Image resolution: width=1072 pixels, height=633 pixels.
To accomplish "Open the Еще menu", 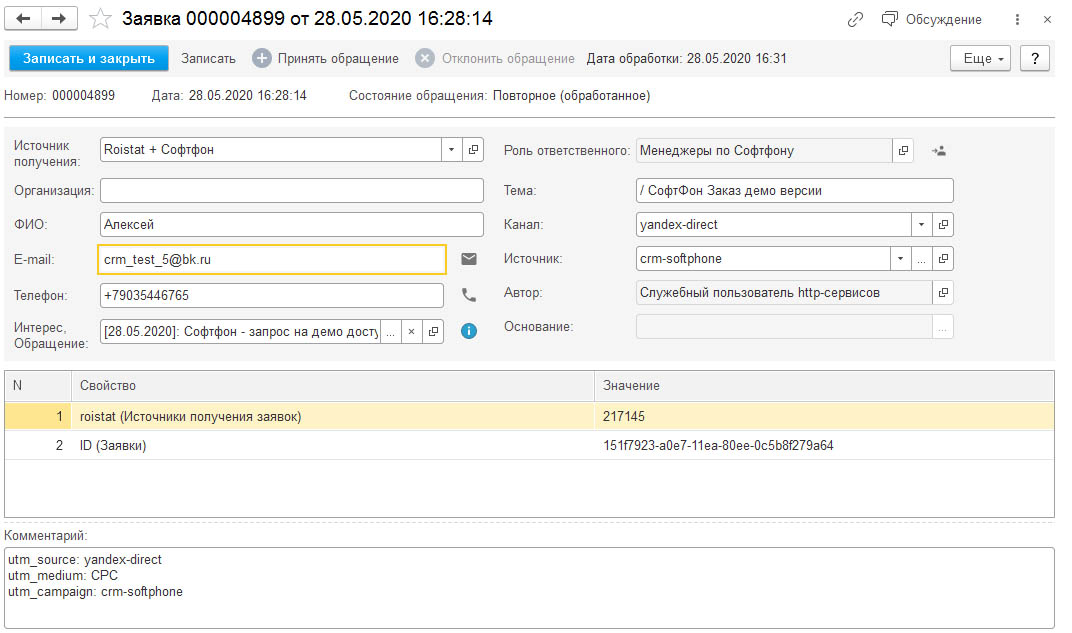I will pyautogui.click(x=981, y=59).
